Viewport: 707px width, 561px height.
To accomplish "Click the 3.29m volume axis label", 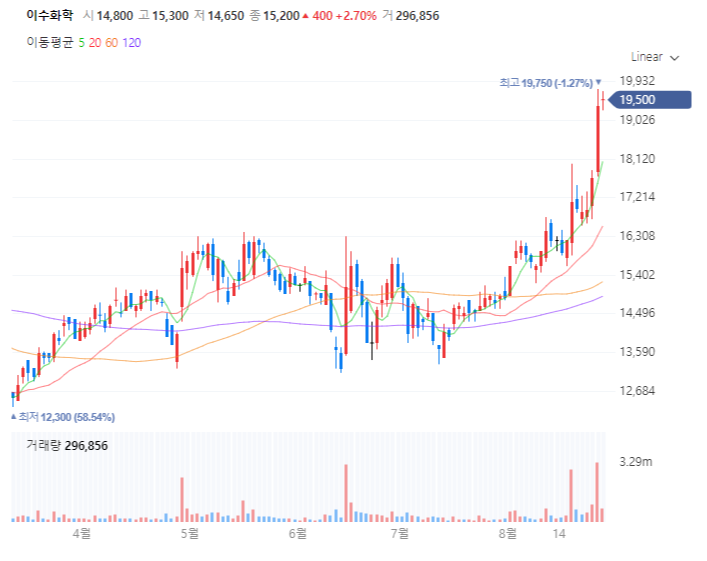I will (x=636, y=462).
